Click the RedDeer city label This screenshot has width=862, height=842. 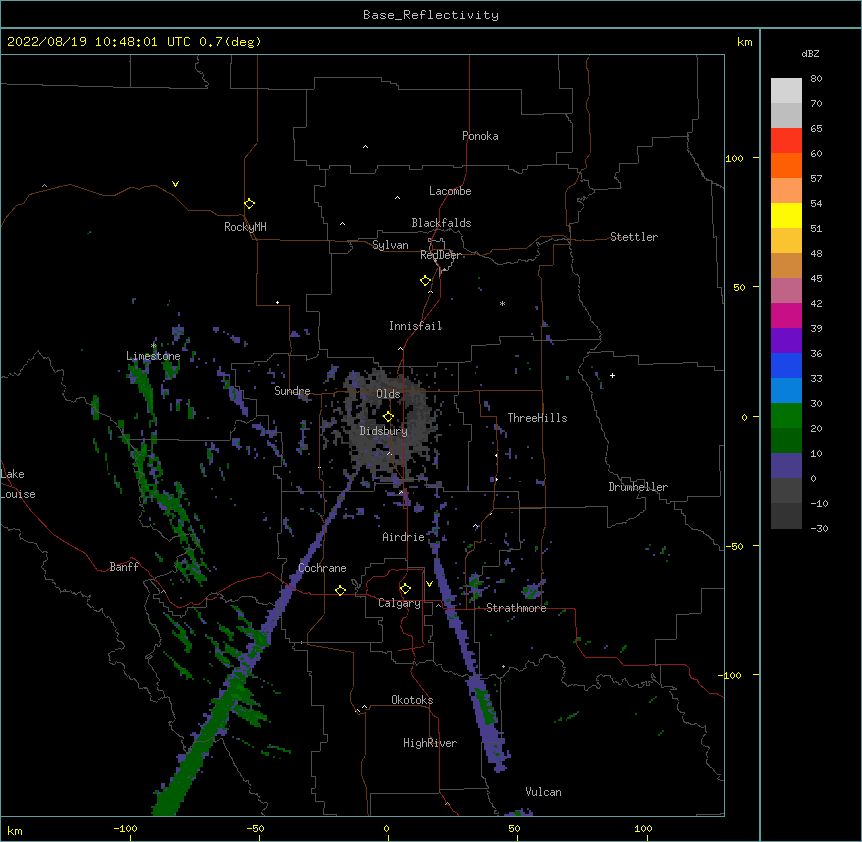point(441,255)
